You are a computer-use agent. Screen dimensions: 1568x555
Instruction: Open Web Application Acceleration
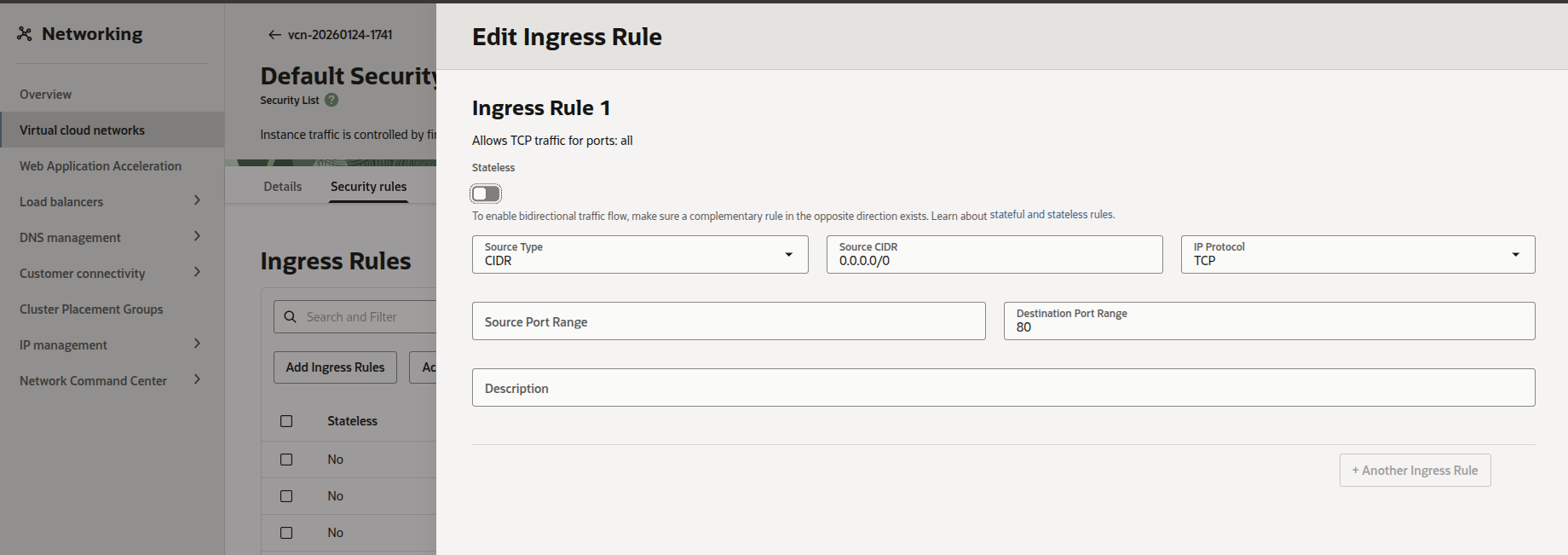point(101,166)
